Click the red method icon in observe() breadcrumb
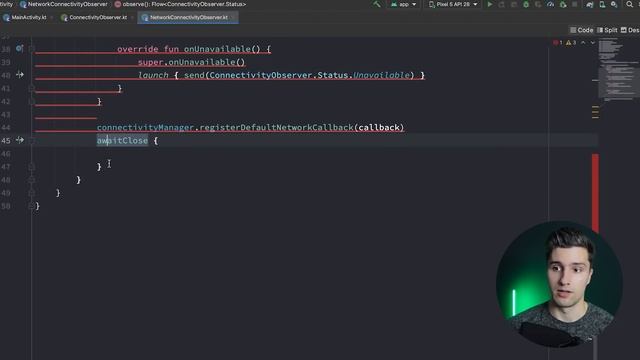 click(118, 4)
